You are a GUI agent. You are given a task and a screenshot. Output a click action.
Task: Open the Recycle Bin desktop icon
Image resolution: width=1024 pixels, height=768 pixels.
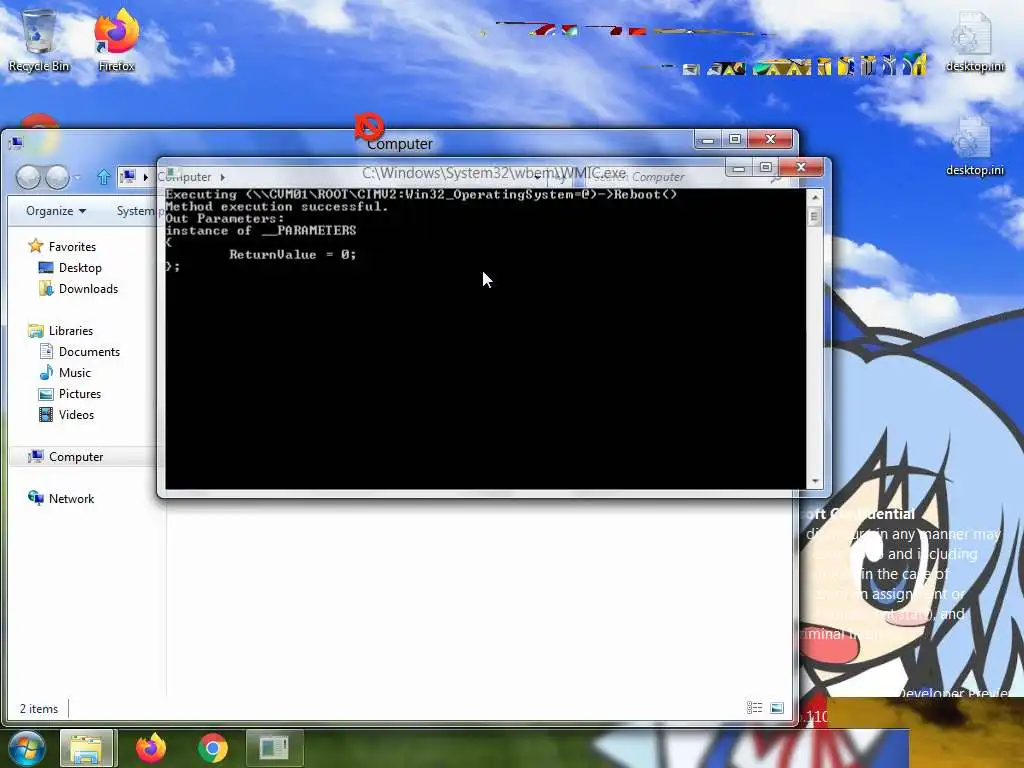coord(39,40)
